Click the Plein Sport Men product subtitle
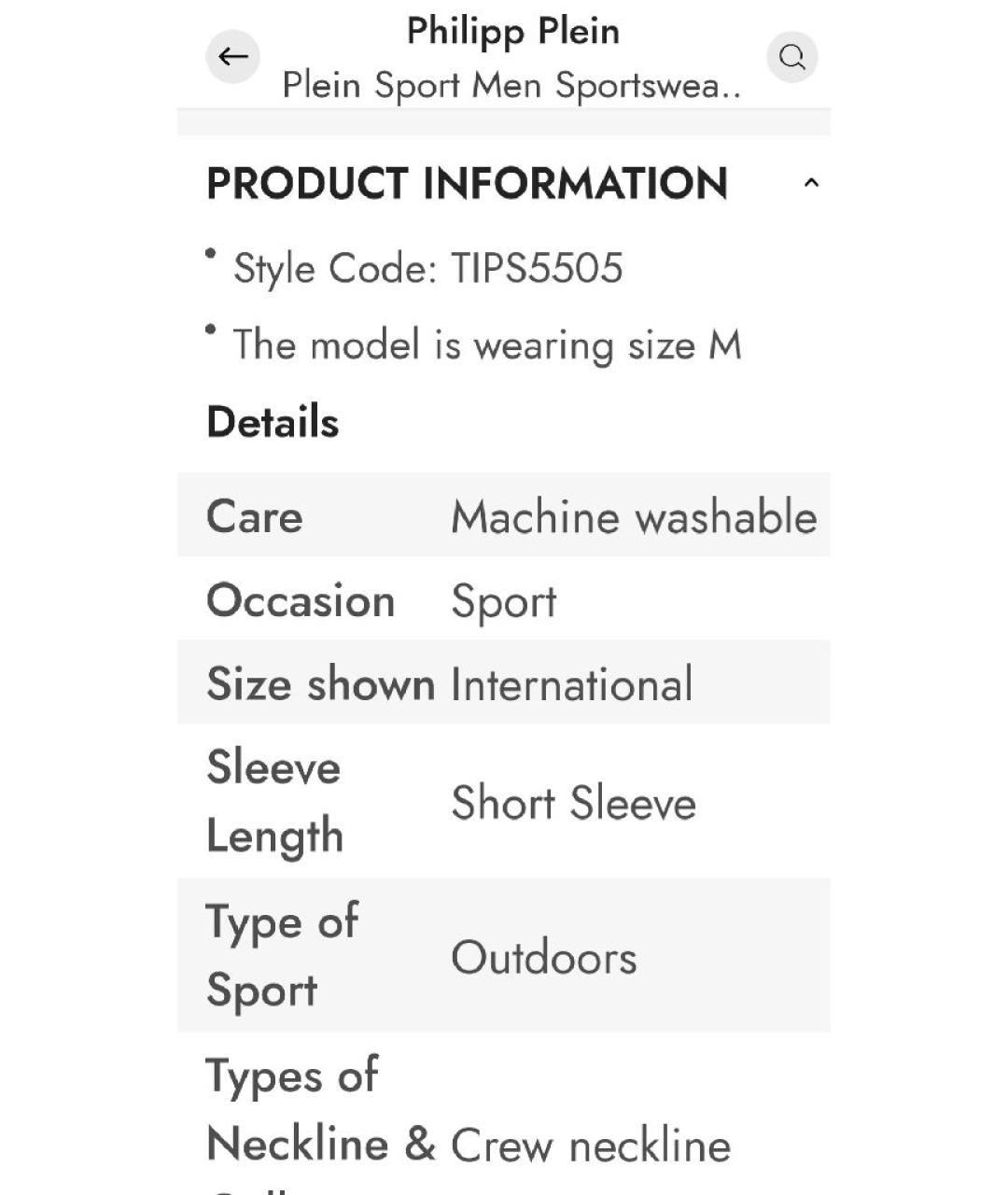1008x1195 pixels. (511, 86)
